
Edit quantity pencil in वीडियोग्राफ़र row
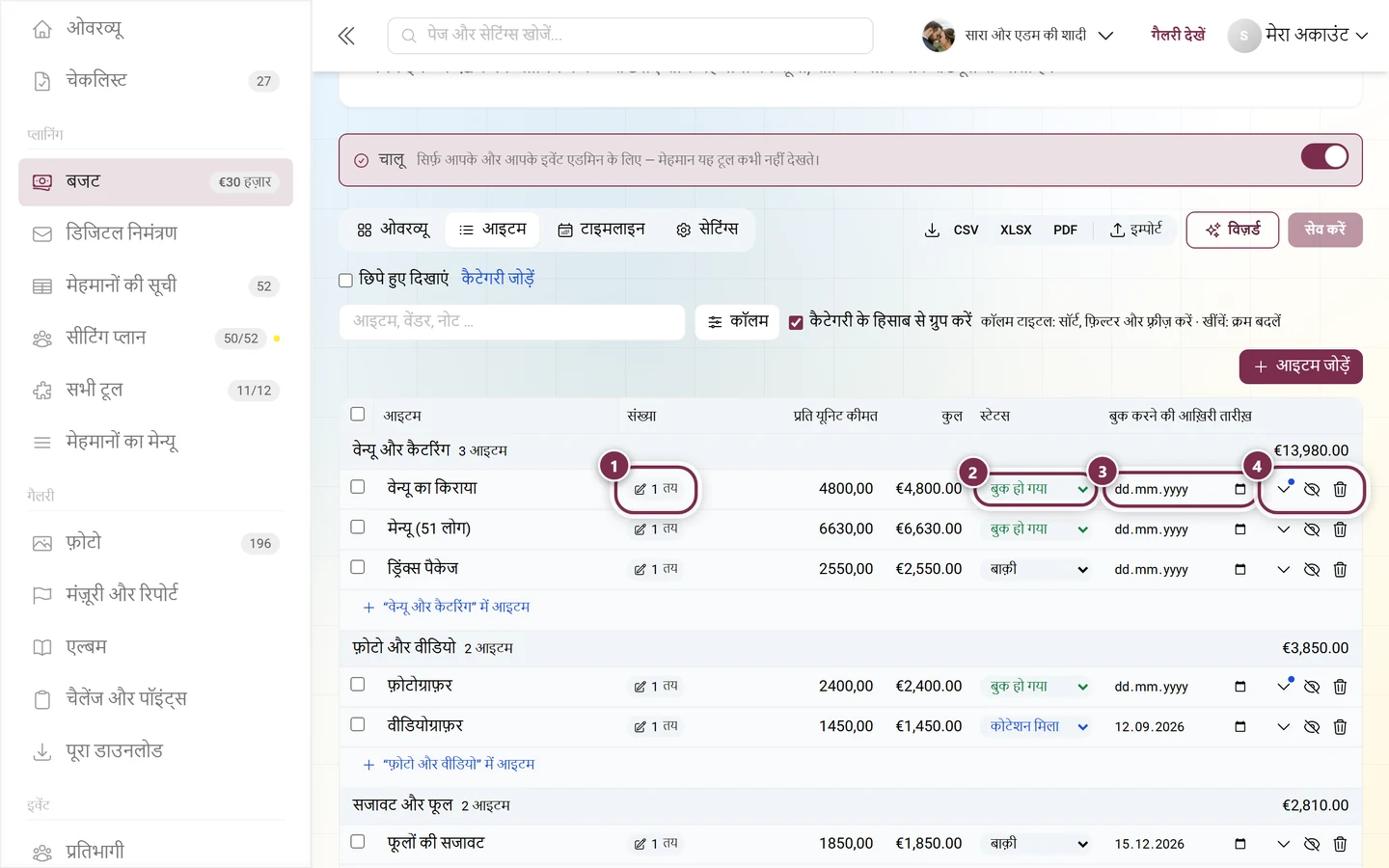click(640, 727)
